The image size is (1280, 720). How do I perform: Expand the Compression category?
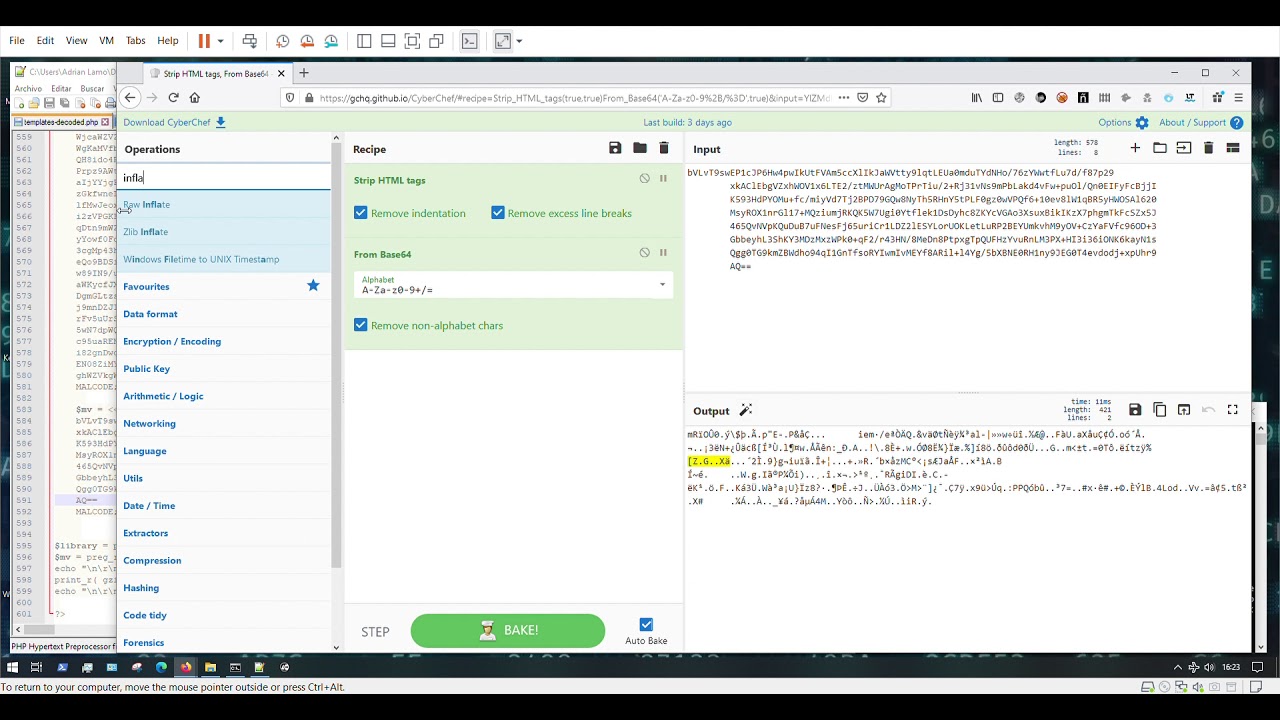pos(223,560)
